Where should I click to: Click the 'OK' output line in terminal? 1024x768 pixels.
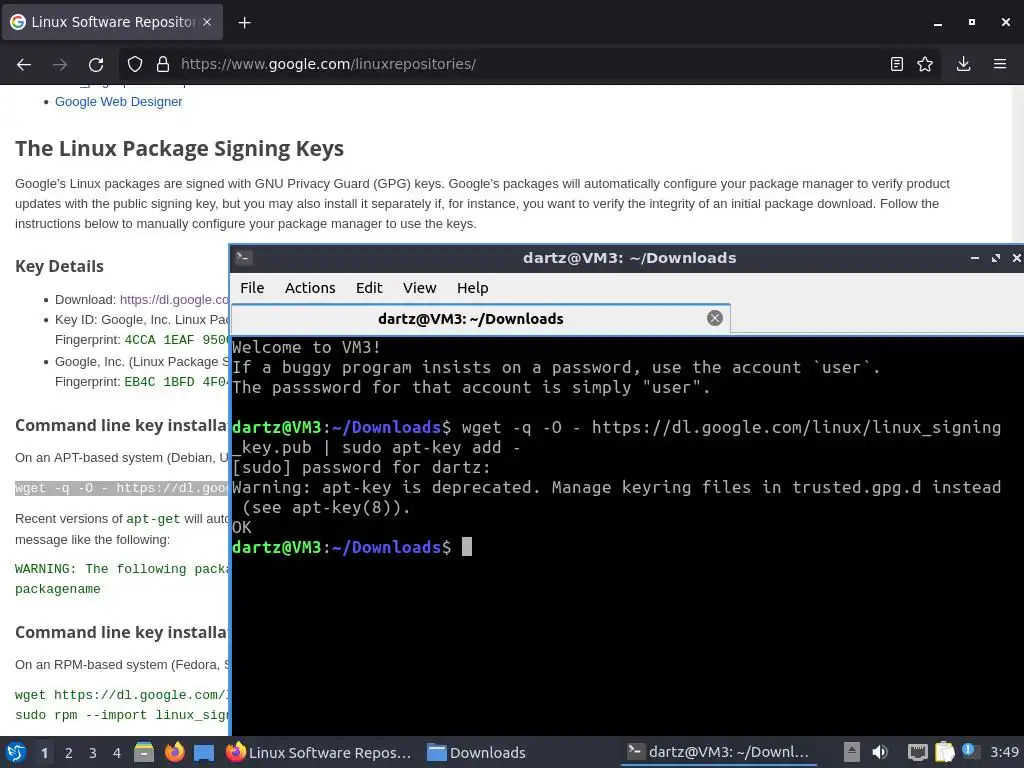(242, 527)
